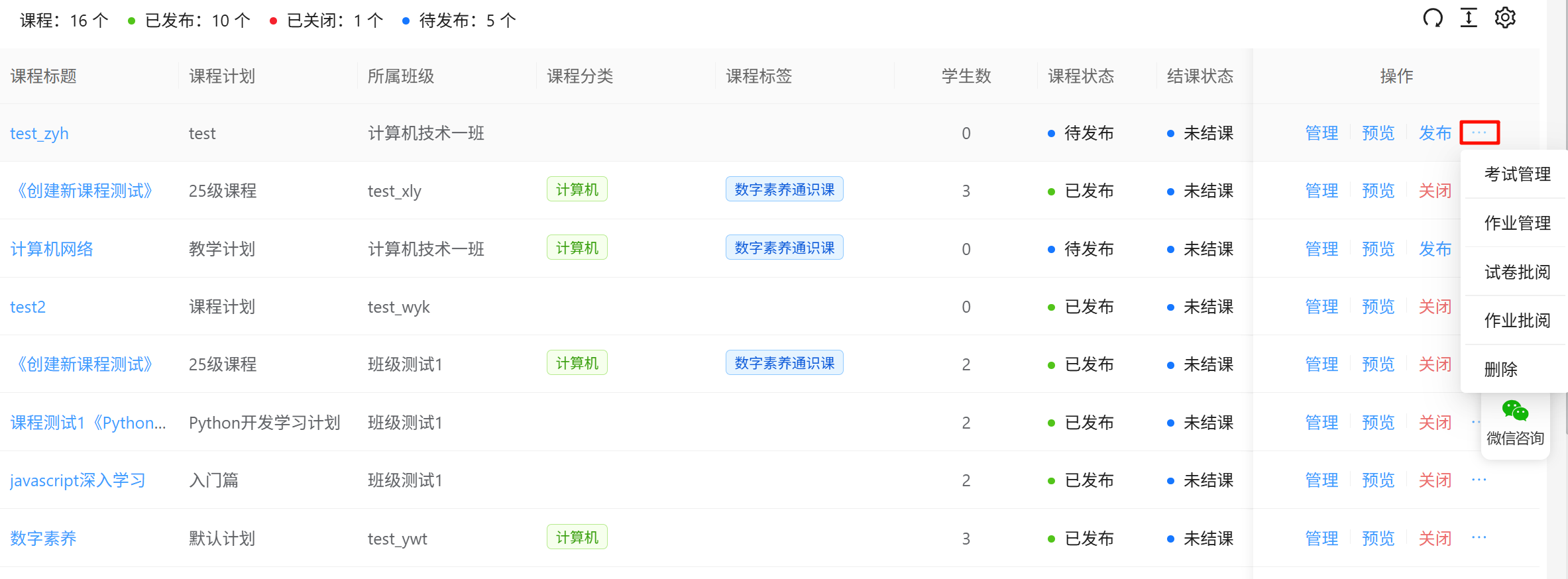This screenshot has width=1568, height=579.
Task: Choose 作业批阅 in the dropdown menu
Action: click(1517, 321)
